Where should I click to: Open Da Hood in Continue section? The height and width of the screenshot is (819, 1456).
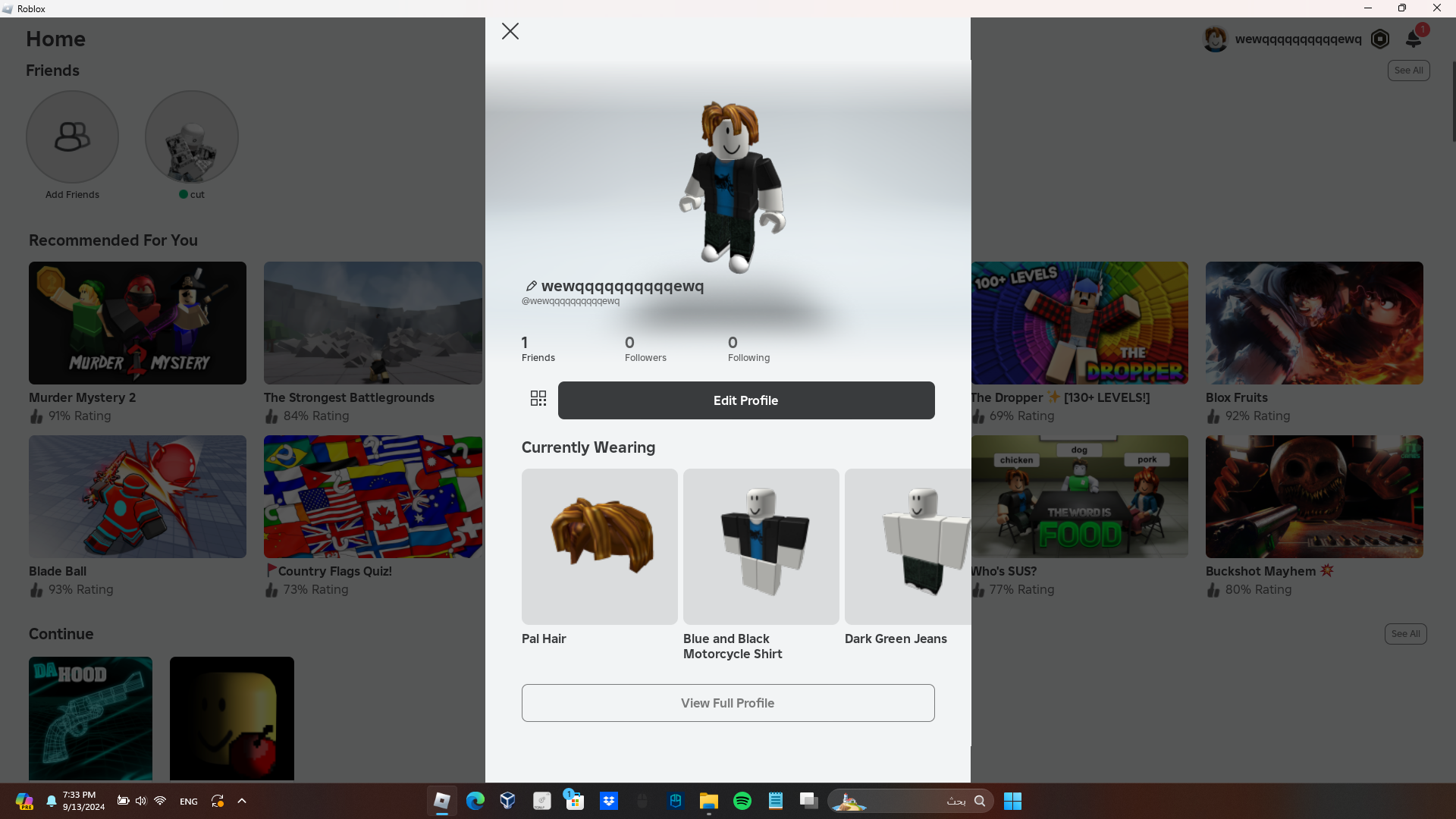tap(90, 718)
